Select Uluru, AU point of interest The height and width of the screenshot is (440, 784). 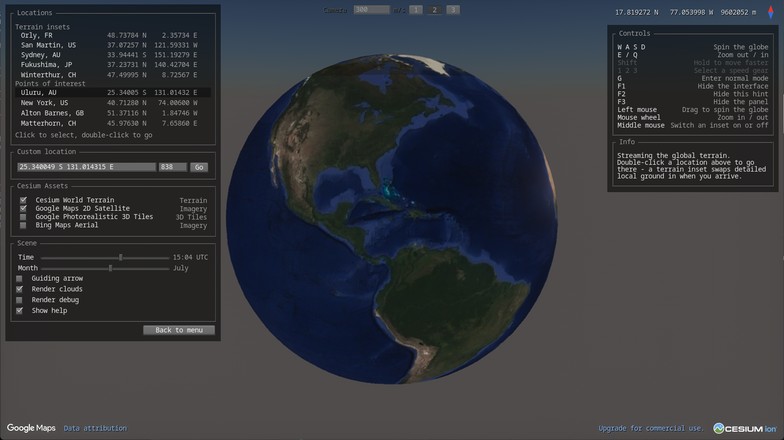pyautogui.click(x=112, y=92)
